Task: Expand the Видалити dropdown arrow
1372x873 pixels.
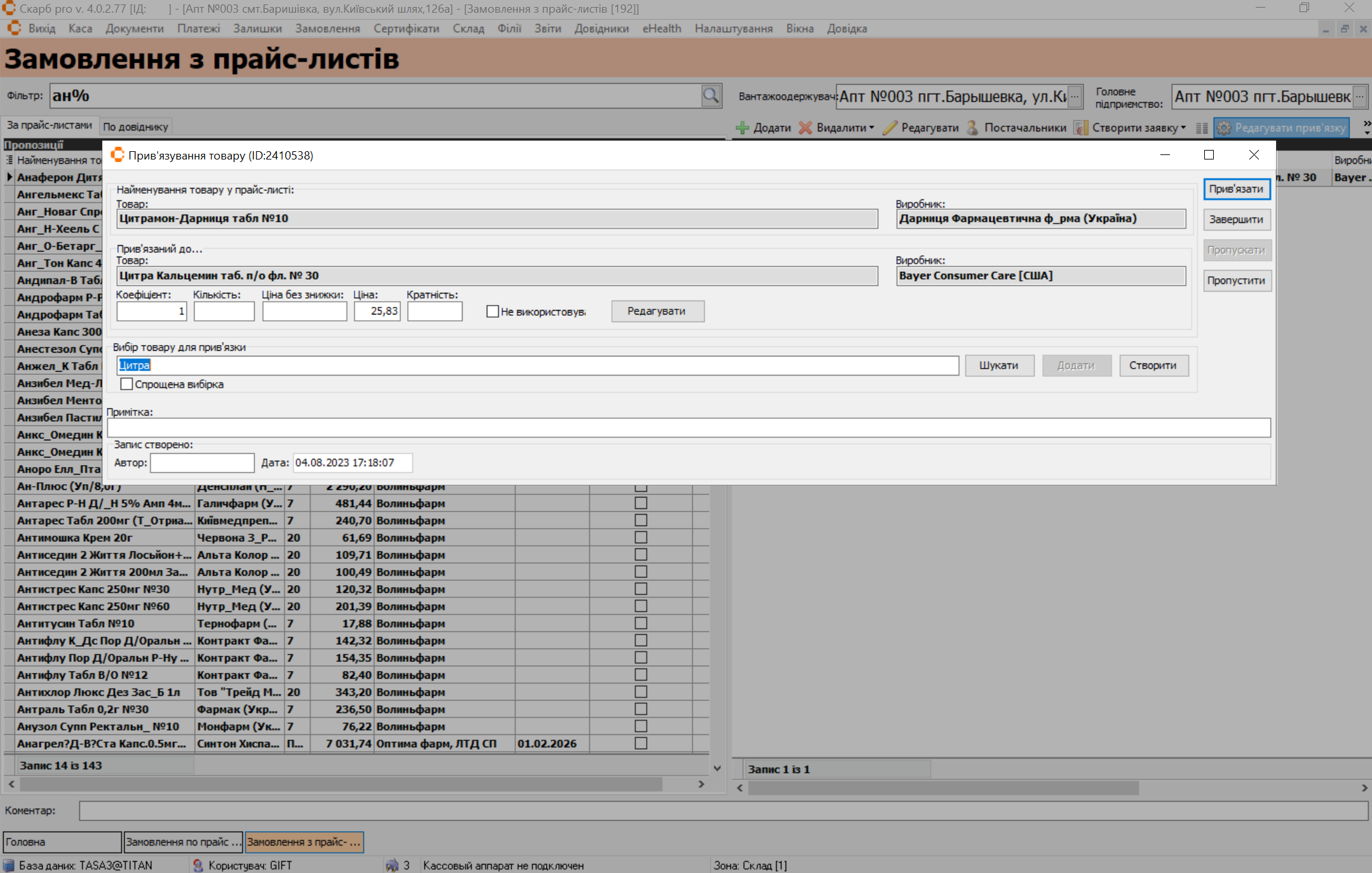Action: tap(871, 128)
